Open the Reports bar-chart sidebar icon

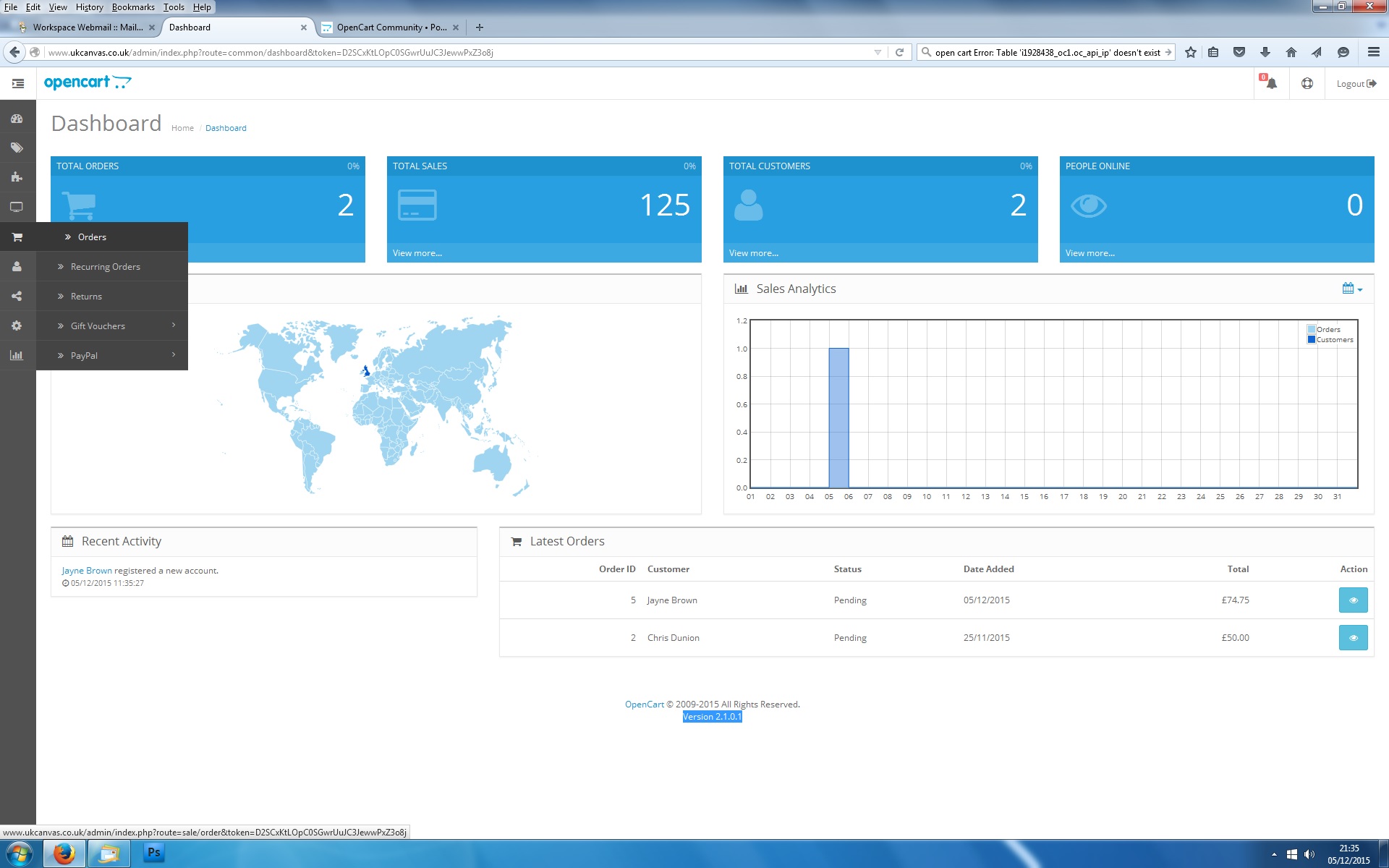pyautogui.click(x=17, y=355)
